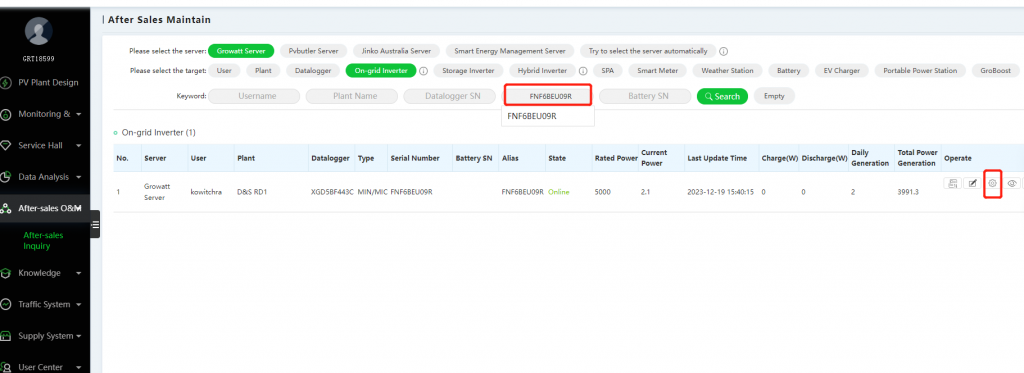The image size is (1024, 373).
Task: Choose EV Charger target
Action: (x=842, y=71)
